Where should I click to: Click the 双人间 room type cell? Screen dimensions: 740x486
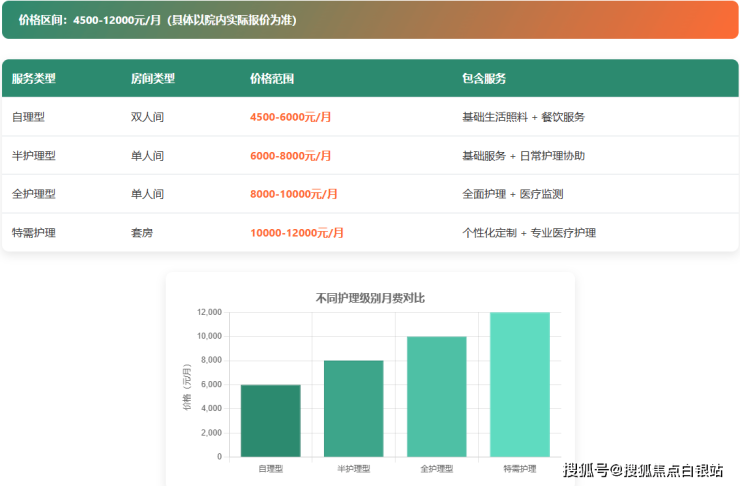tap(147, 117)
